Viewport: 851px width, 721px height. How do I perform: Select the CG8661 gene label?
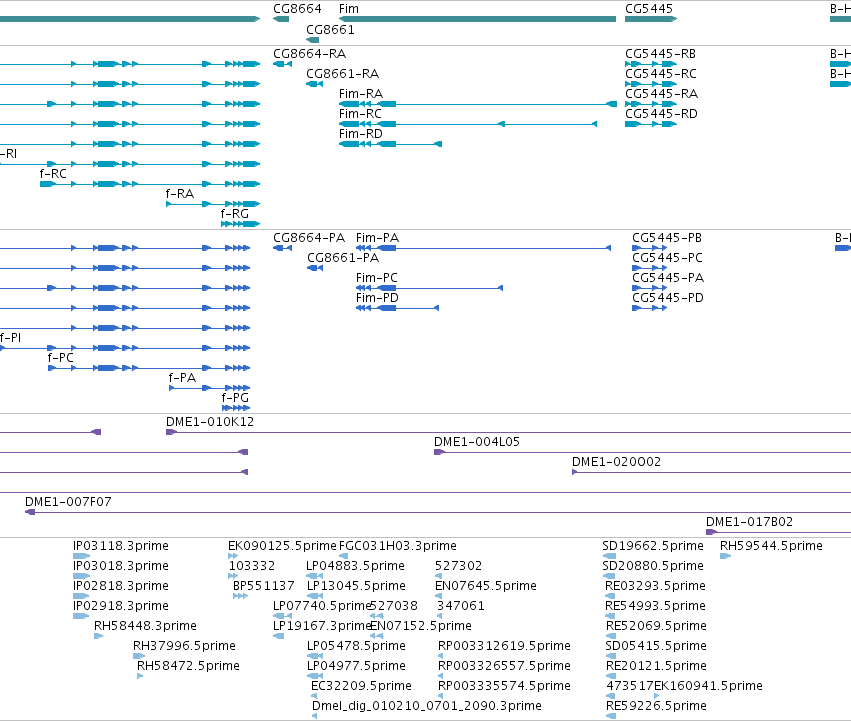(x=330, y=29)
